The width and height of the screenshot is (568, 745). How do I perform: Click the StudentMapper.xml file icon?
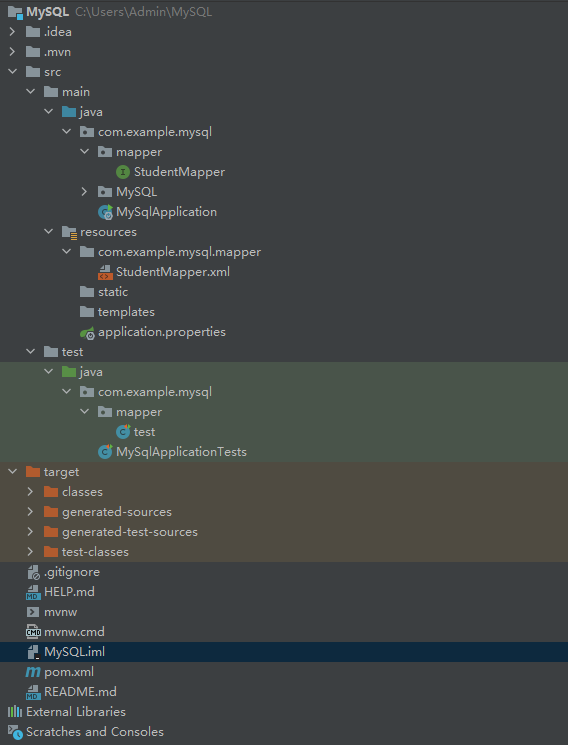coord(105,272)
